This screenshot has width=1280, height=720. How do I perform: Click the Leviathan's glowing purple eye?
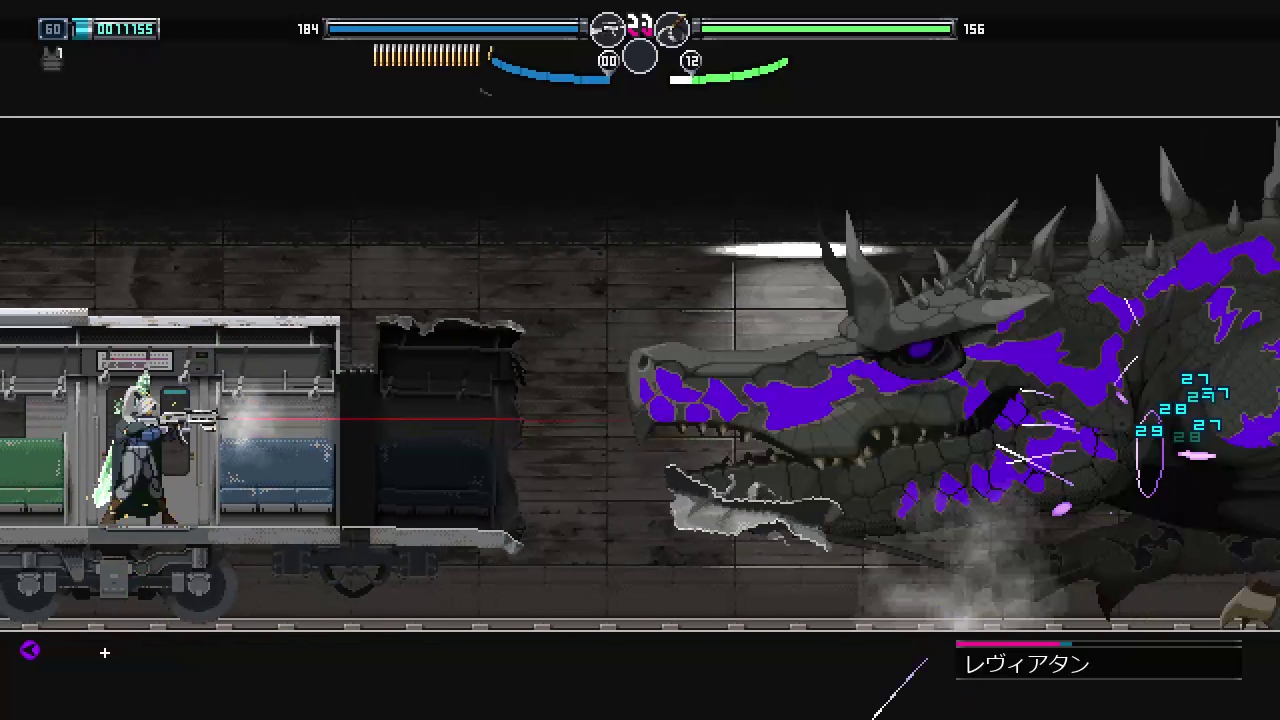[x=918, y=349]
